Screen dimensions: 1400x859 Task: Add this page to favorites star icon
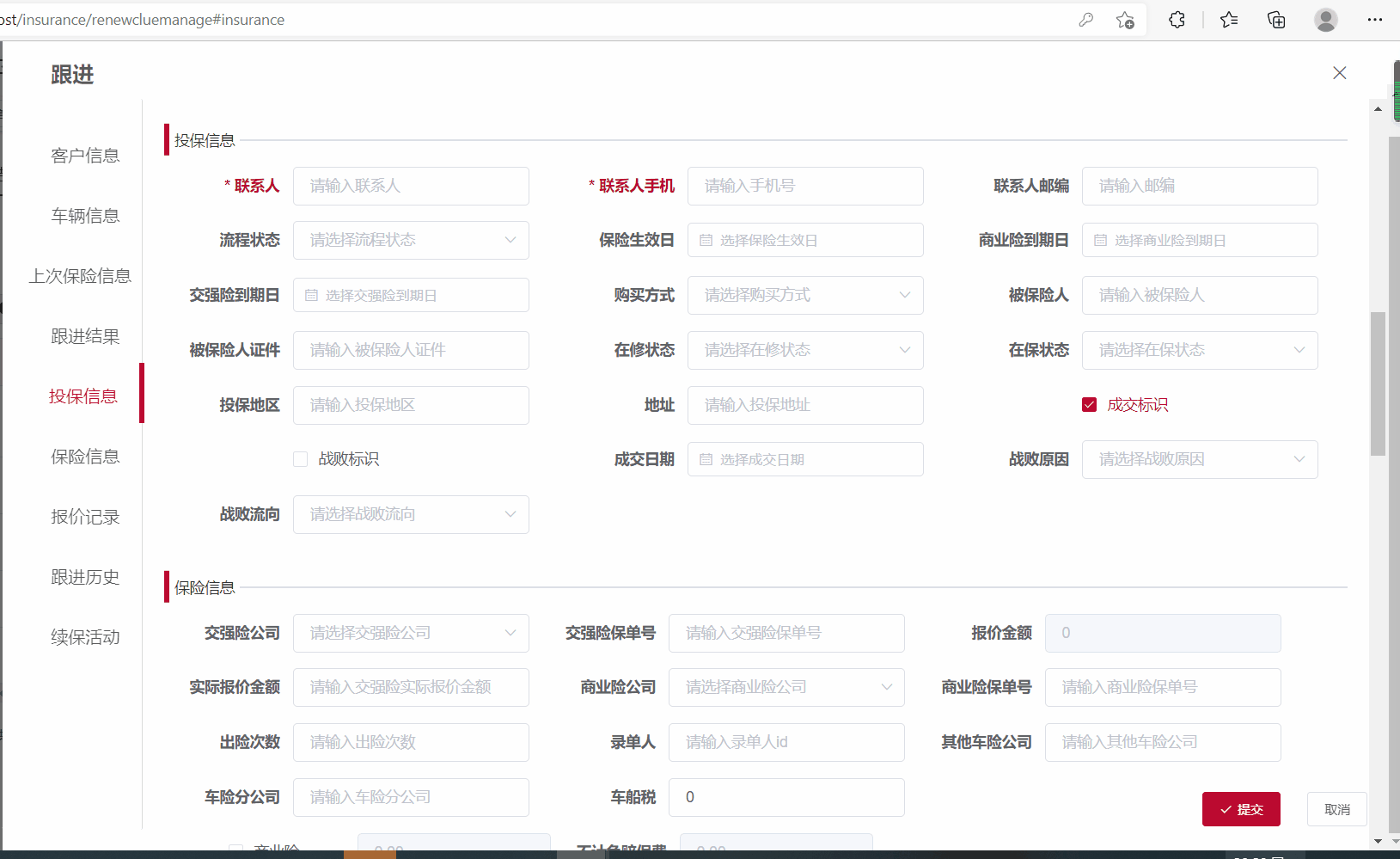(1125, 20)
